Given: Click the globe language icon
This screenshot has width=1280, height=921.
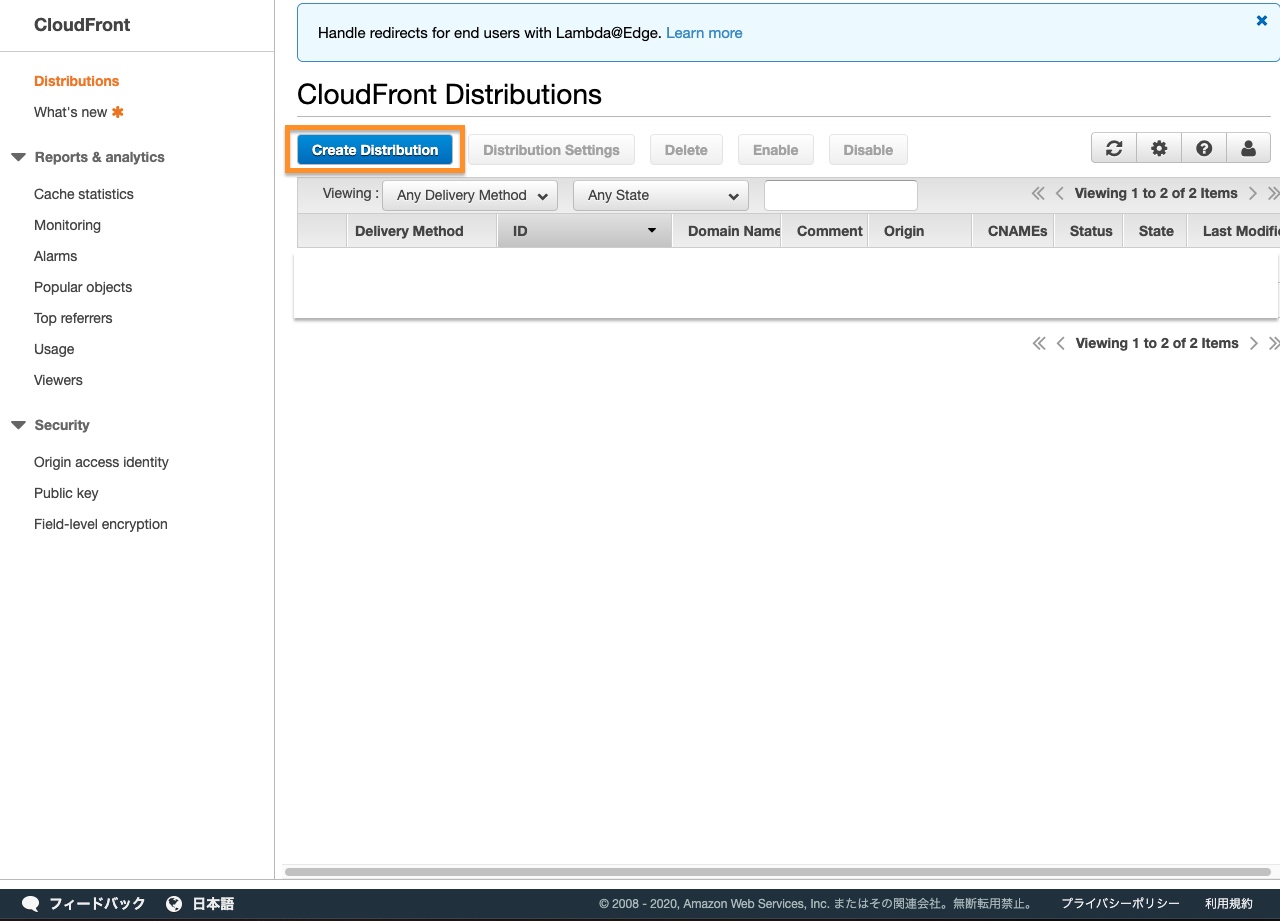Looking at the screenshot, I should click(174, 903).
